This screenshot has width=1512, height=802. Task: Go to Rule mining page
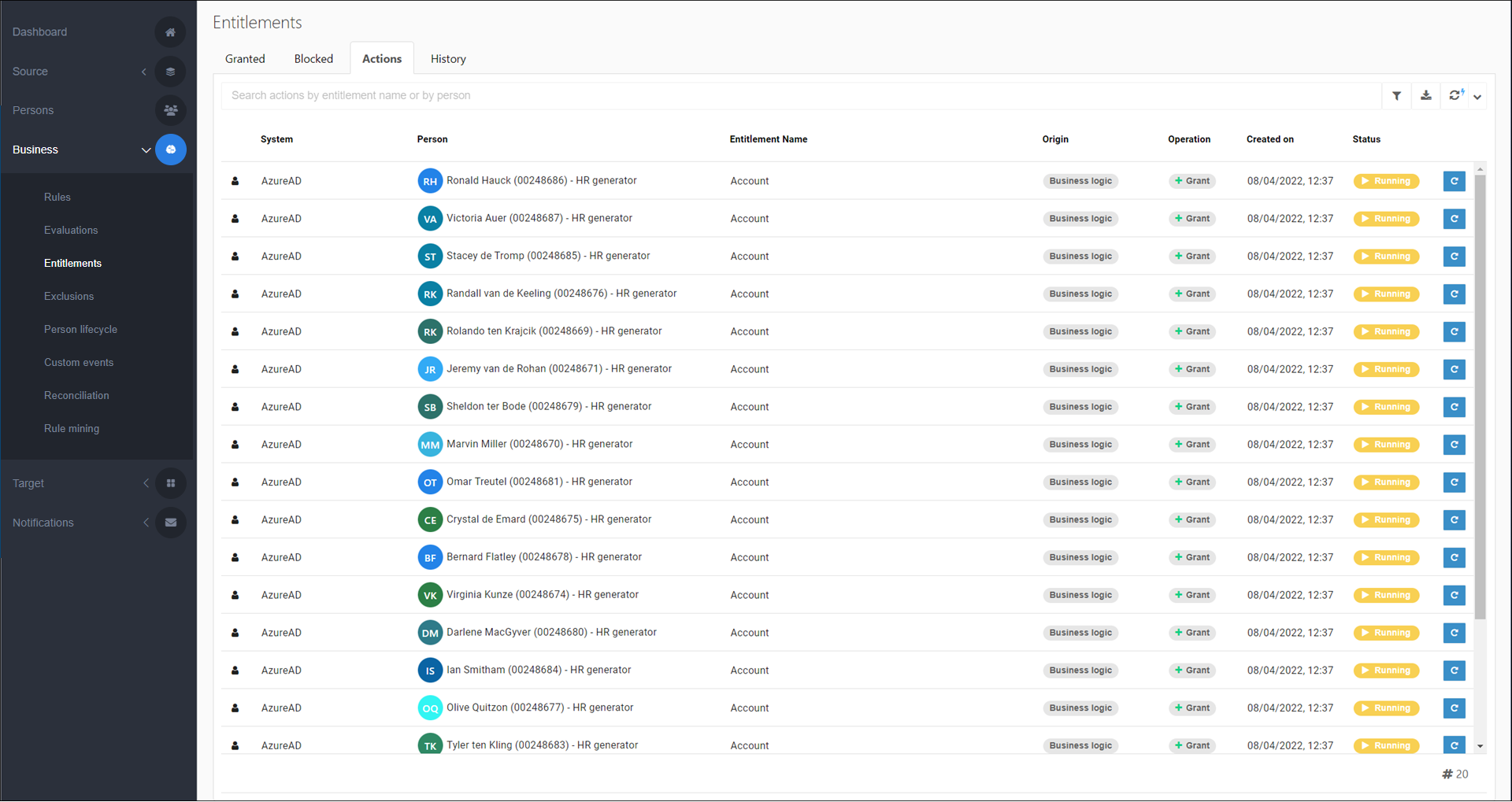pos(72,429)
